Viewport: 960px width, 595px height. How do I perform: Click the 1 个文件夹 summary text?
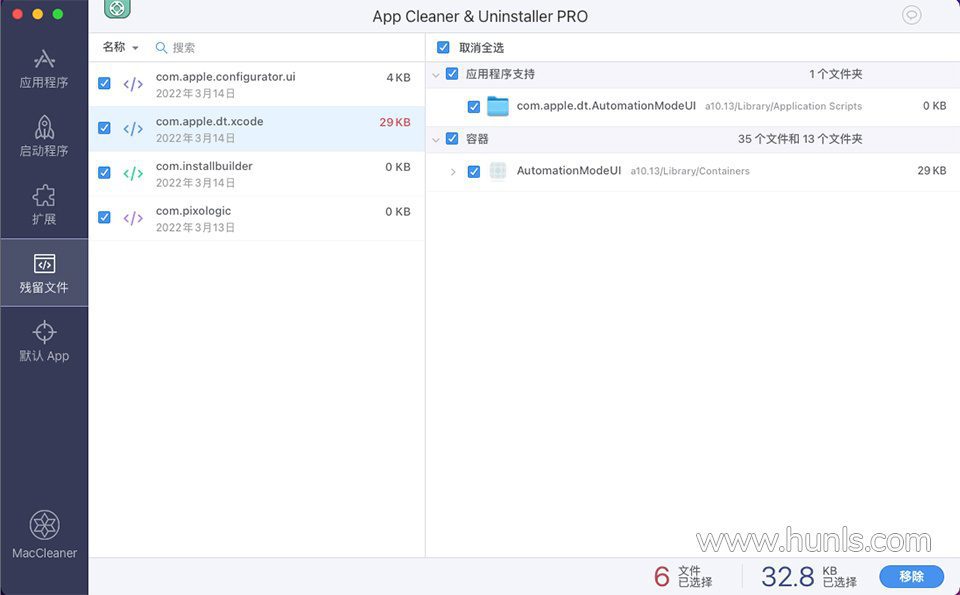tap(835, 74)
